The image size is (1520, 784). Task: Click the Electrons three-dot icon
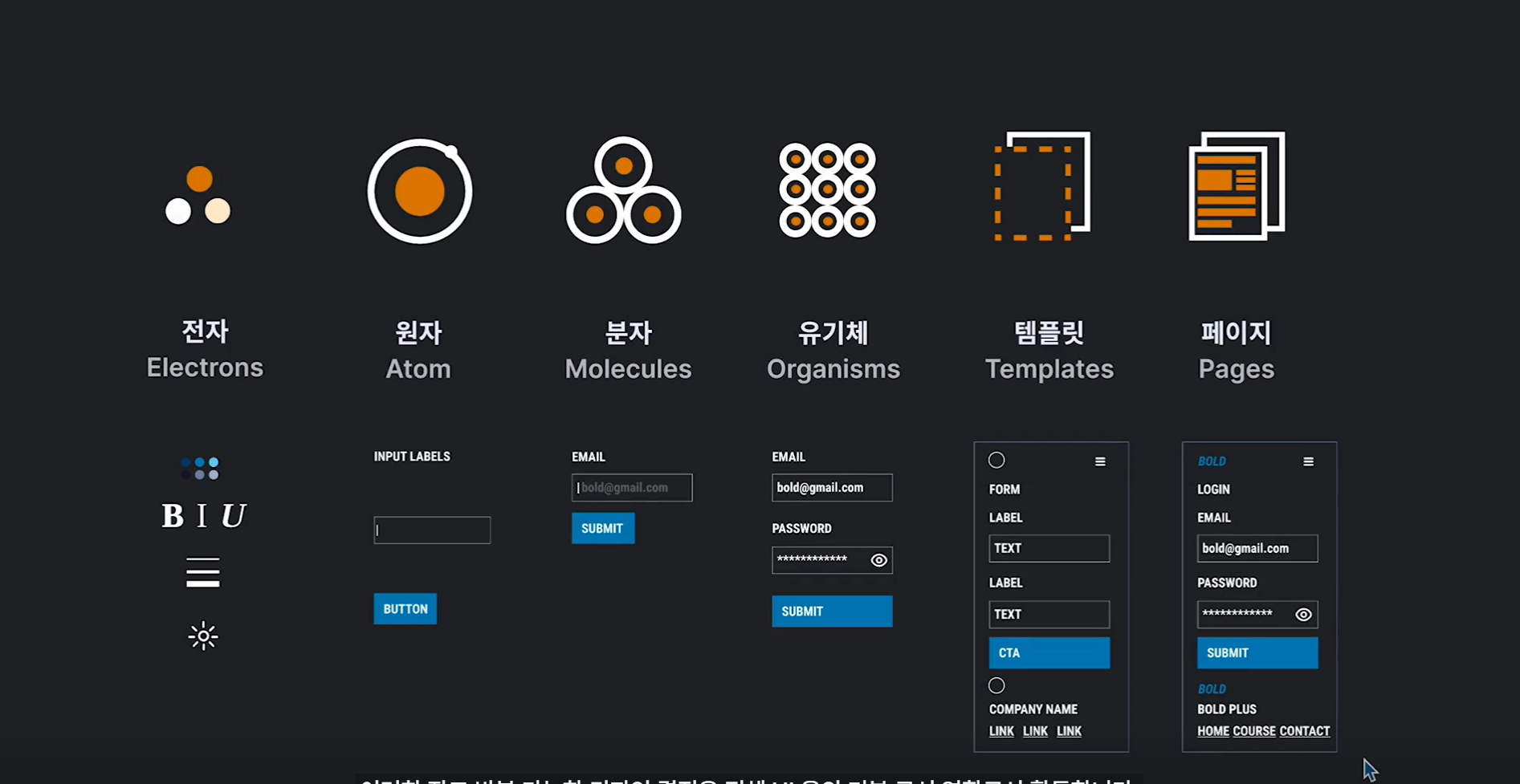tap(198, 195)
